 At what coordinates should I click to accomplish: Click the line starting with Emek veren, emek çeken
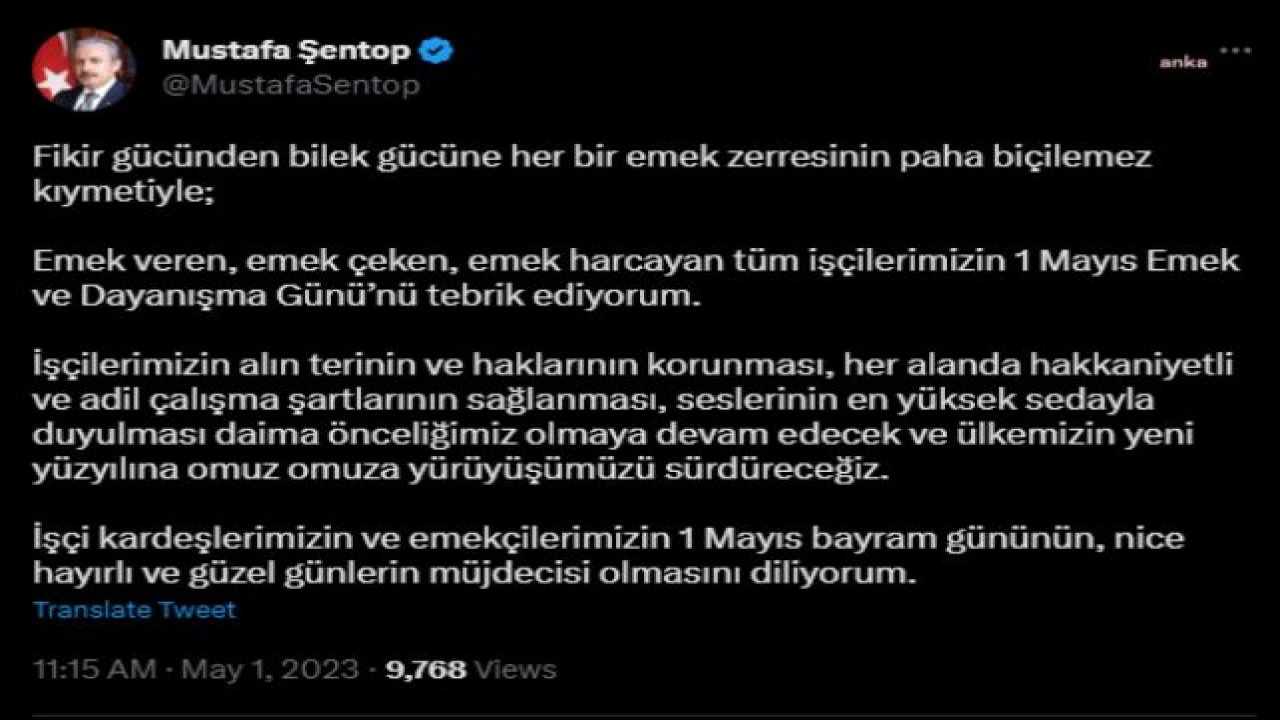click(x=636, y=261)
